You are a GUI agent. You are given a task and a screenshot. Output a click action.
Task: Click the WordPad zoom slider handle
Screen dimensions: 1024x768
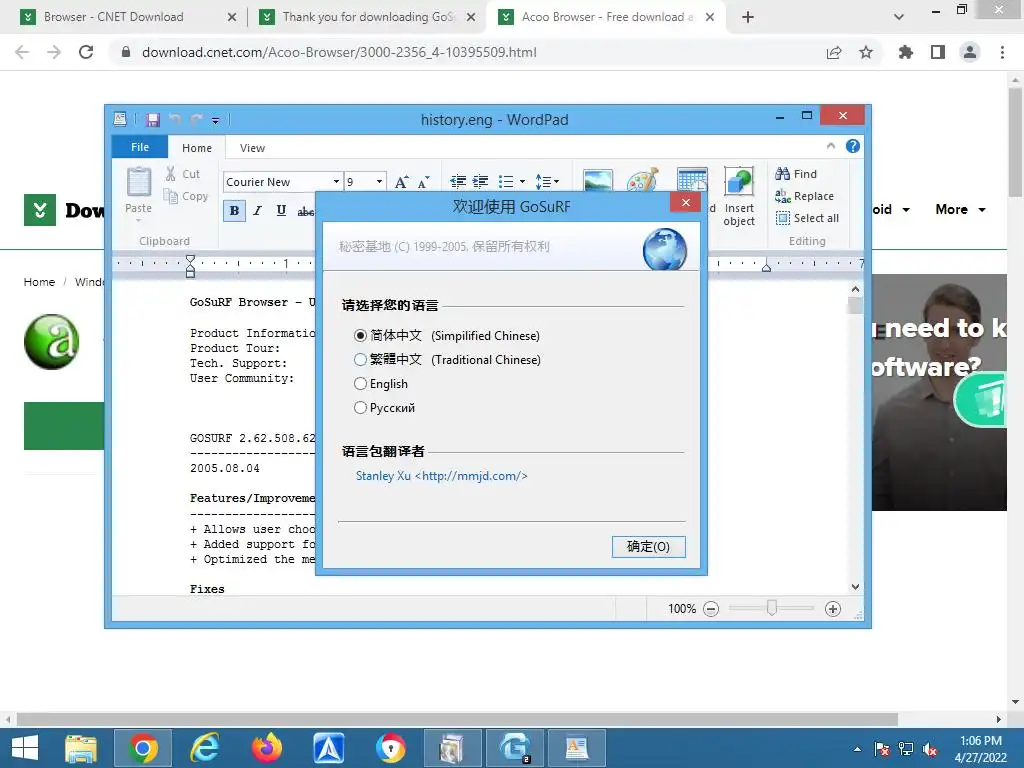772,609
